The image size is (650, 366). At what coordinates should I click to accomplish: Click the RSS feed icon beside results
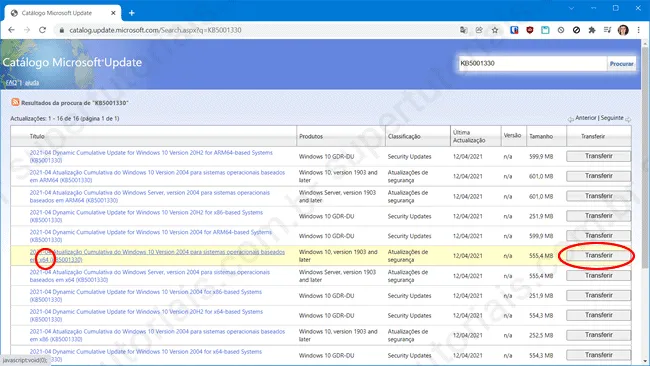(15, 102)
